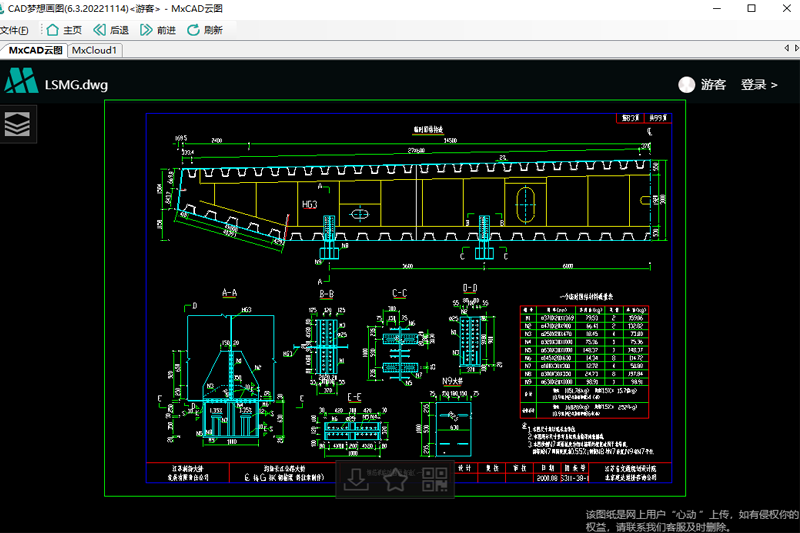Image resolution: width=800 pixels, height=533 pixels.
Task: Select the MxCAD云图 tab
Action: pyautogui.click(x=34, y=50)
